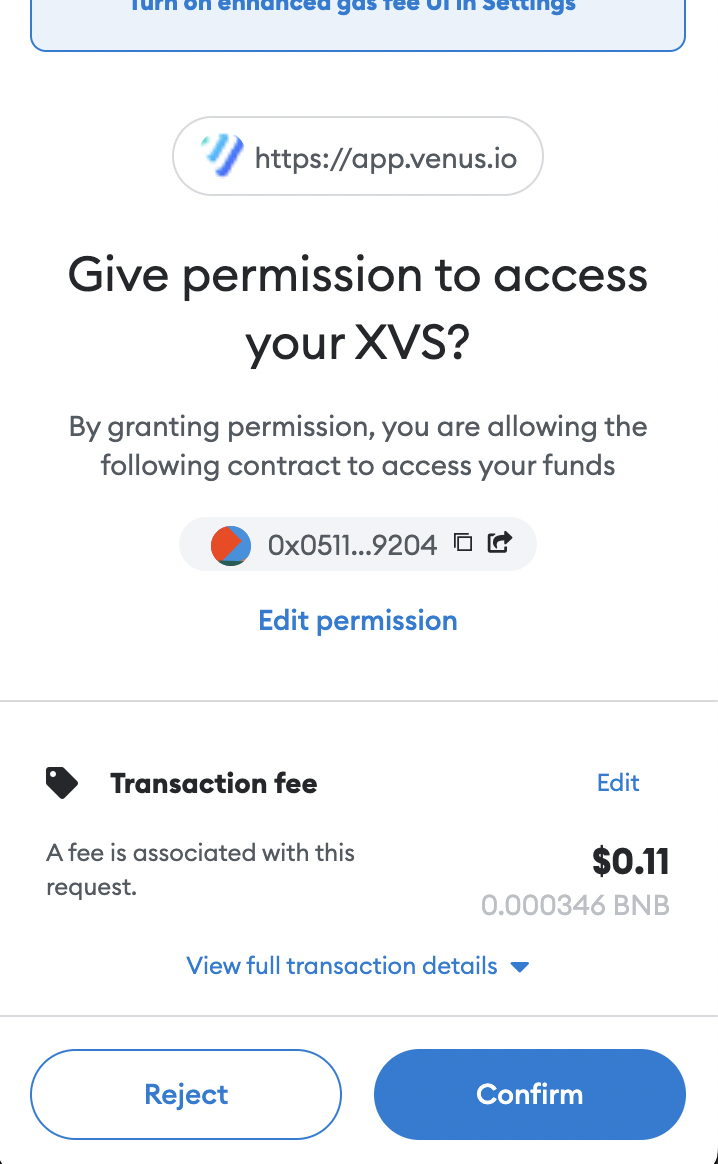This screenshot has width=718, height=1164.
Task: Edit the transaction fee
Action: [618, 782]
